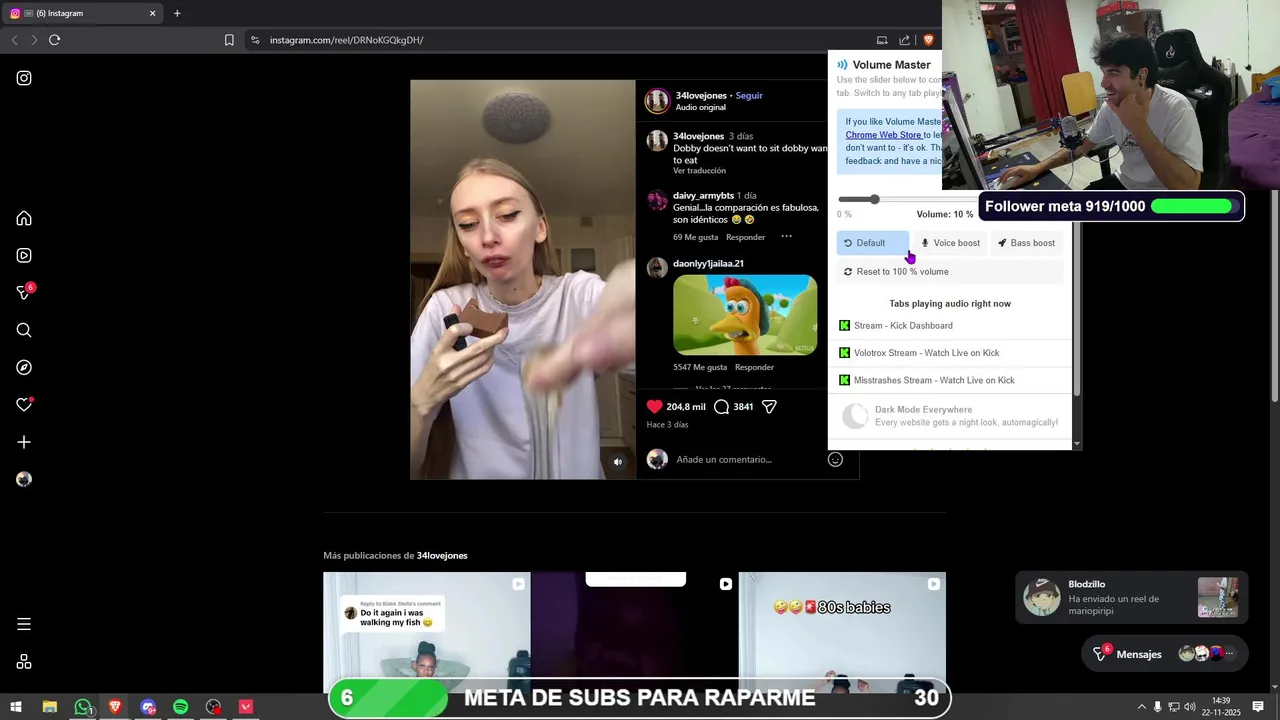Viewport: 1280px width, 720px height.
Task: Open chicken GIF in comment
Action: tap(745, 315)
